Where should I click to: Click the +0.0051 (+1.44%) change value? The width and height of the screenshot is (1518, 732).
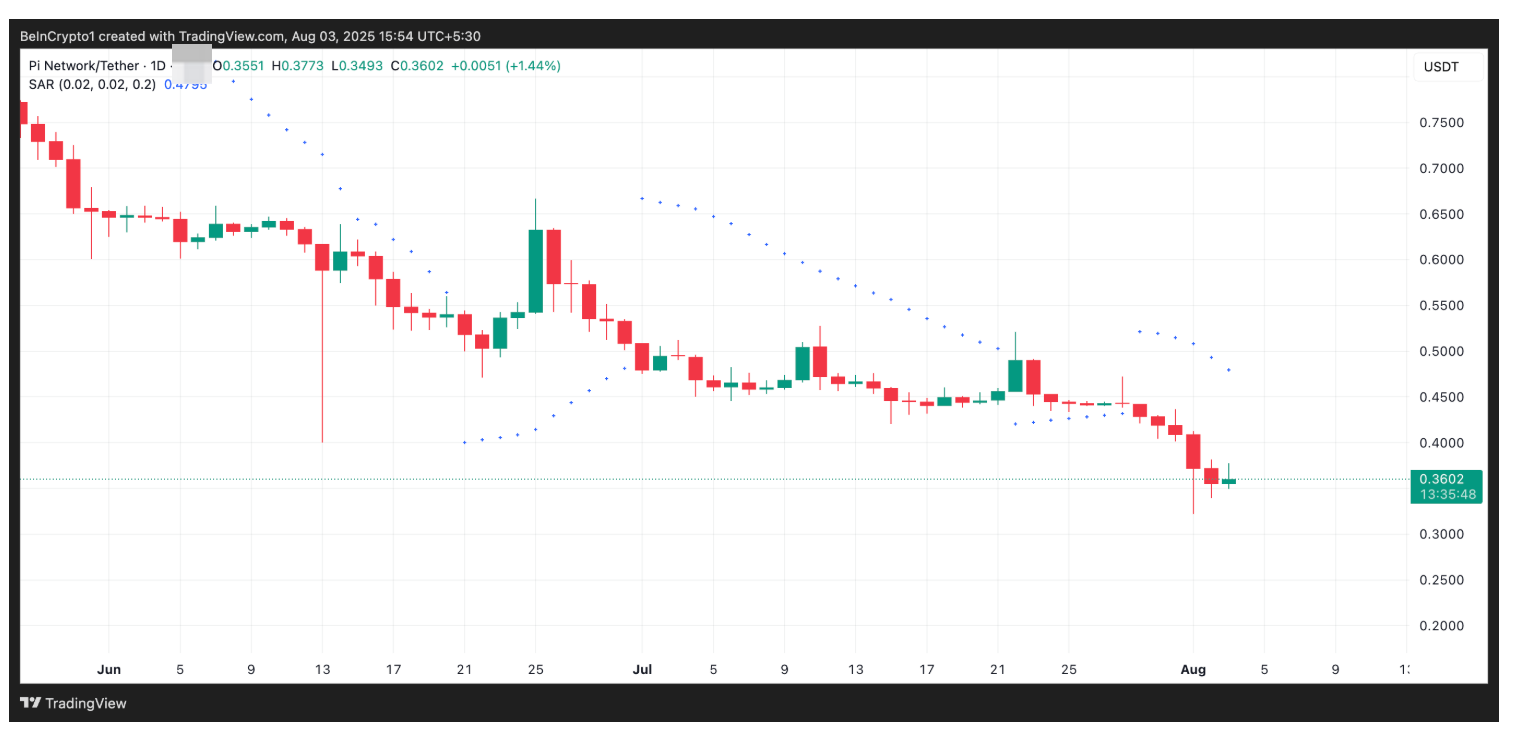click(506, 66)
